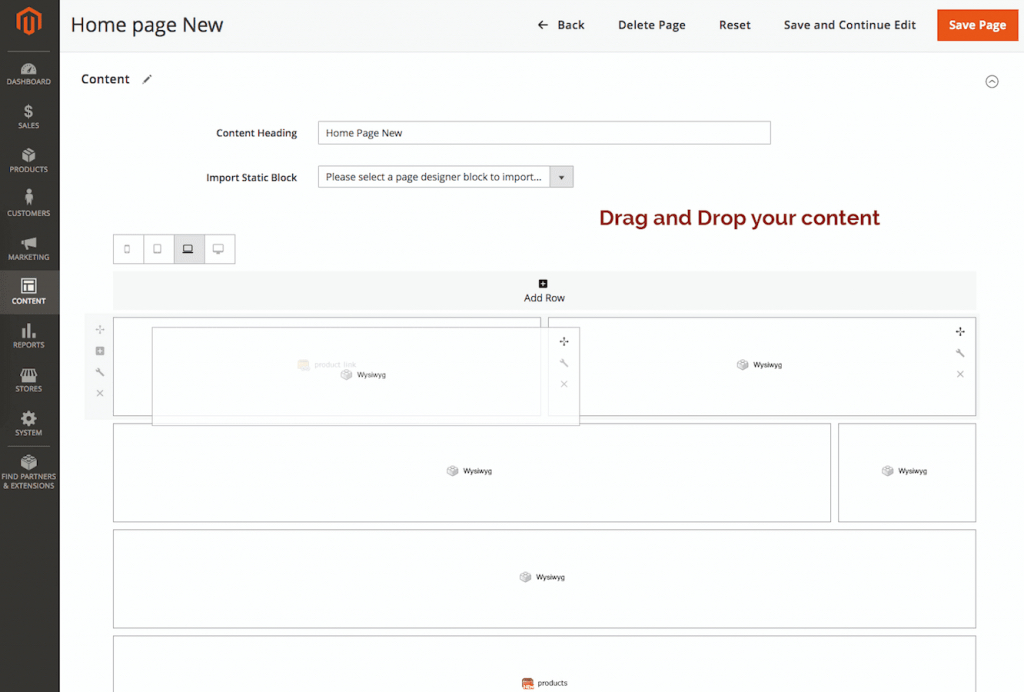Switch to desktop monitor preview
This screenshot has height=692, width=1024.
(x=219, y=249)
